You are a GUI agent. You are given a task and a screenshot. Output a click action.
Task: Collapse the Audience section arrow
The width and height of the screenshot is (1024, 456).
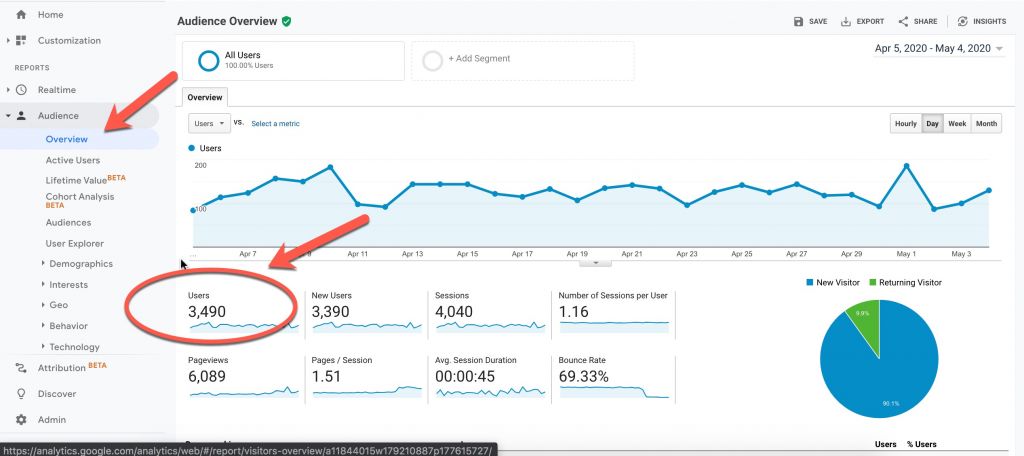[x=8, y=116]
